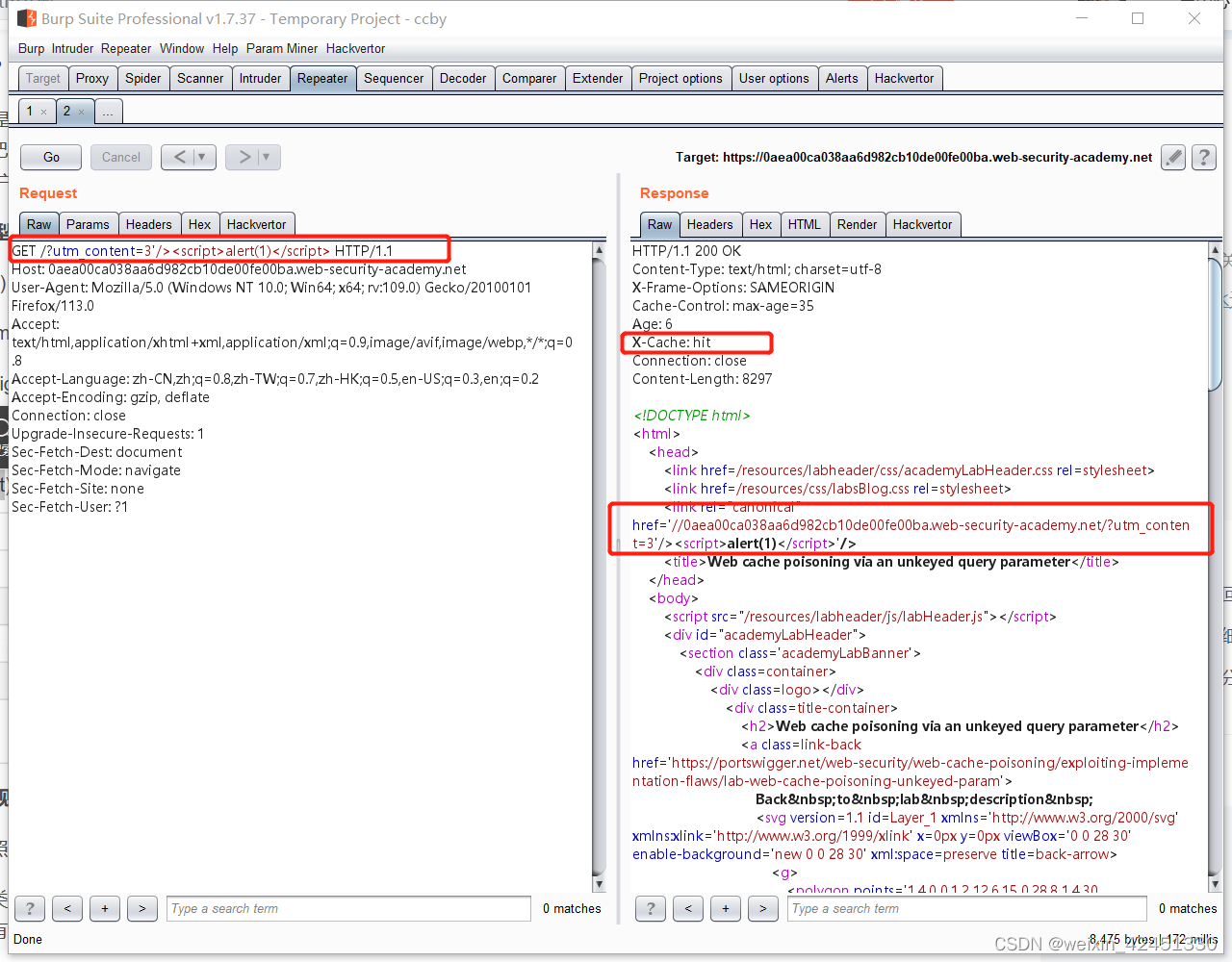This screenshot has height=962, width=1232.
Task: Switch to the Target tool tab
Action: [43, 79]
